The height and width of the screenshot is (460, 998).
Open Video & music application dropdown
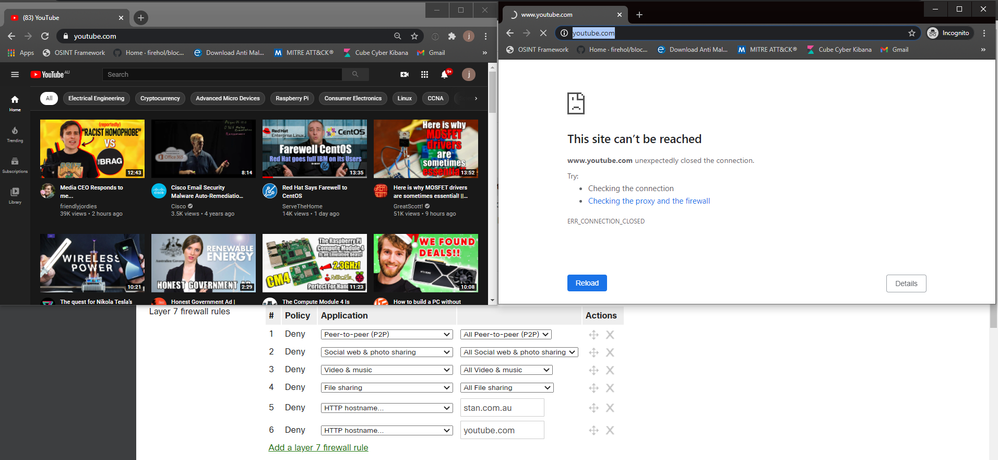click(386, 370)
